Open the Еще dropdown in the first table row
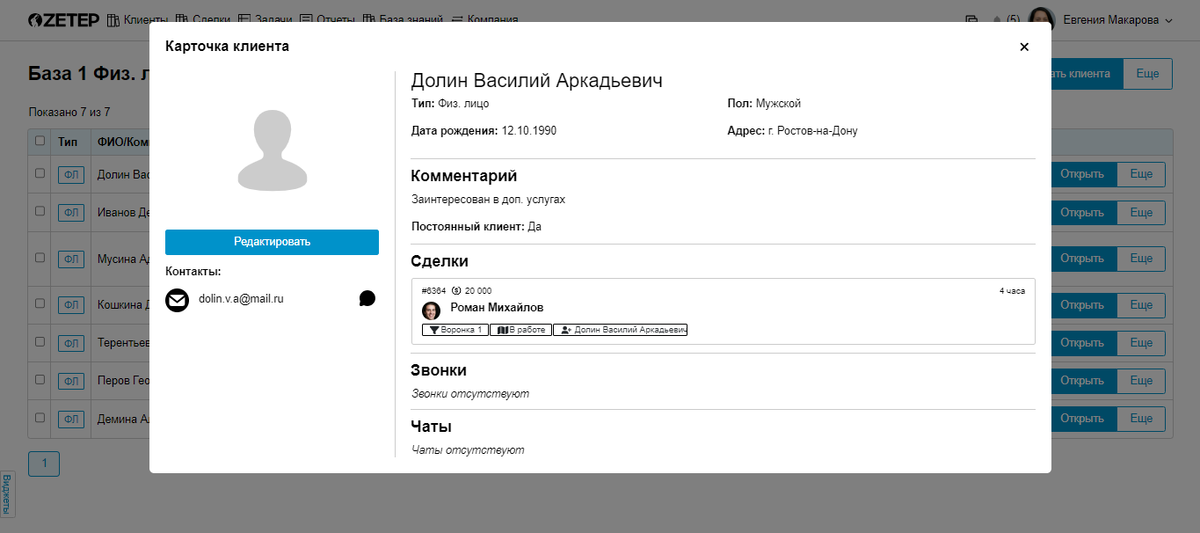The height and width of the screenshot is (533, 1200). coord(1141,174)
